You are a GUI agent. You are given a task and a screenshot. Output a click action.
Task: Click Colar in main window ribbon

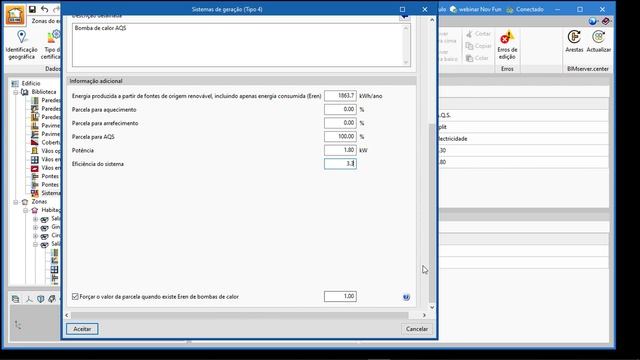477,58
